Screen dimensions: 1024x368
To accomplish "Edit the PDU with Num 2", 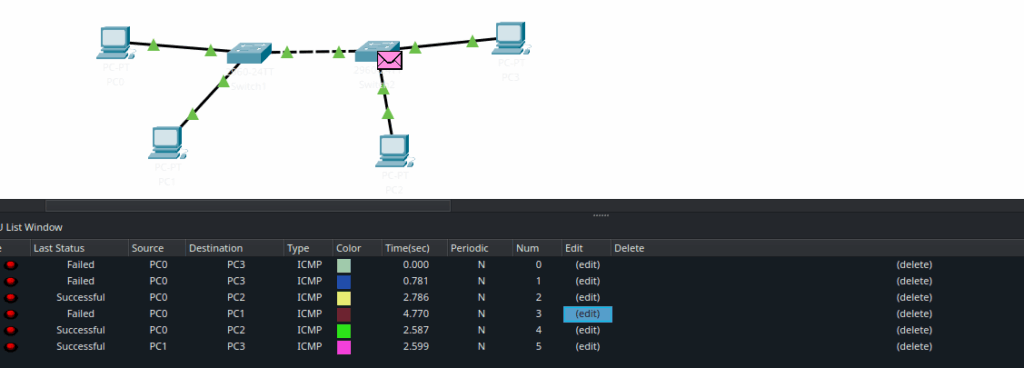I will [x=587, y=298].
